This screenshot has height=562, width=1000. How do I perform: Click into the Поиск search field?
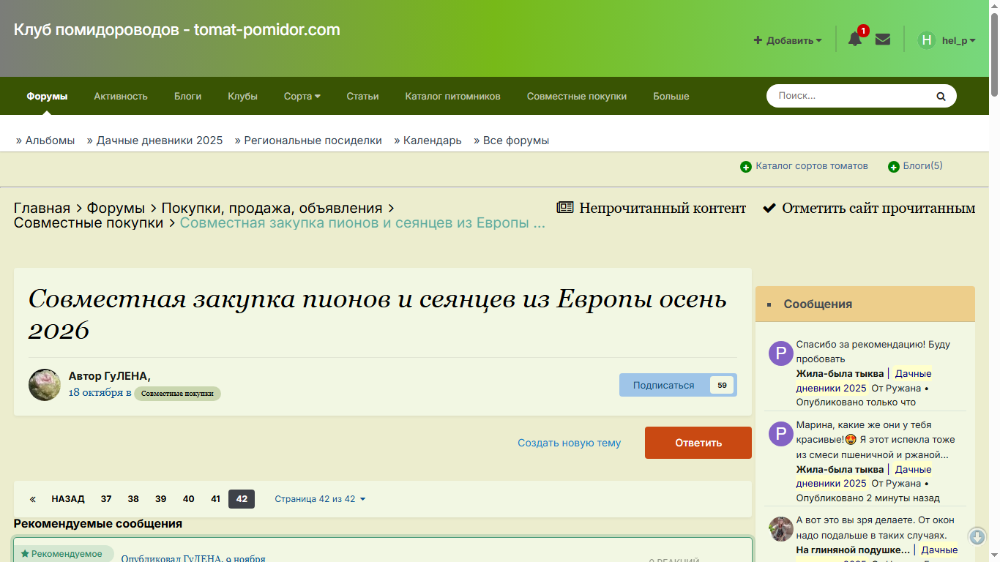[850, 96]
